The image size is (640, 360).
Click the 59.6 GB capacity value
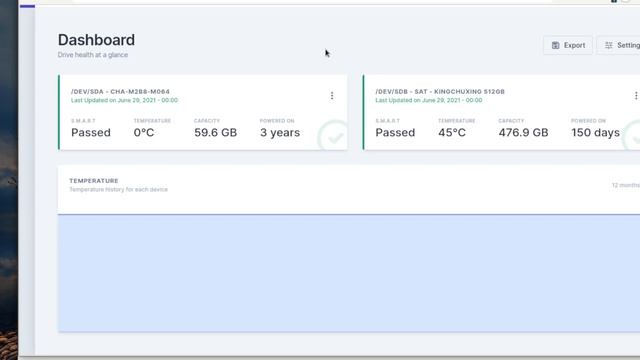pos(216,133)
